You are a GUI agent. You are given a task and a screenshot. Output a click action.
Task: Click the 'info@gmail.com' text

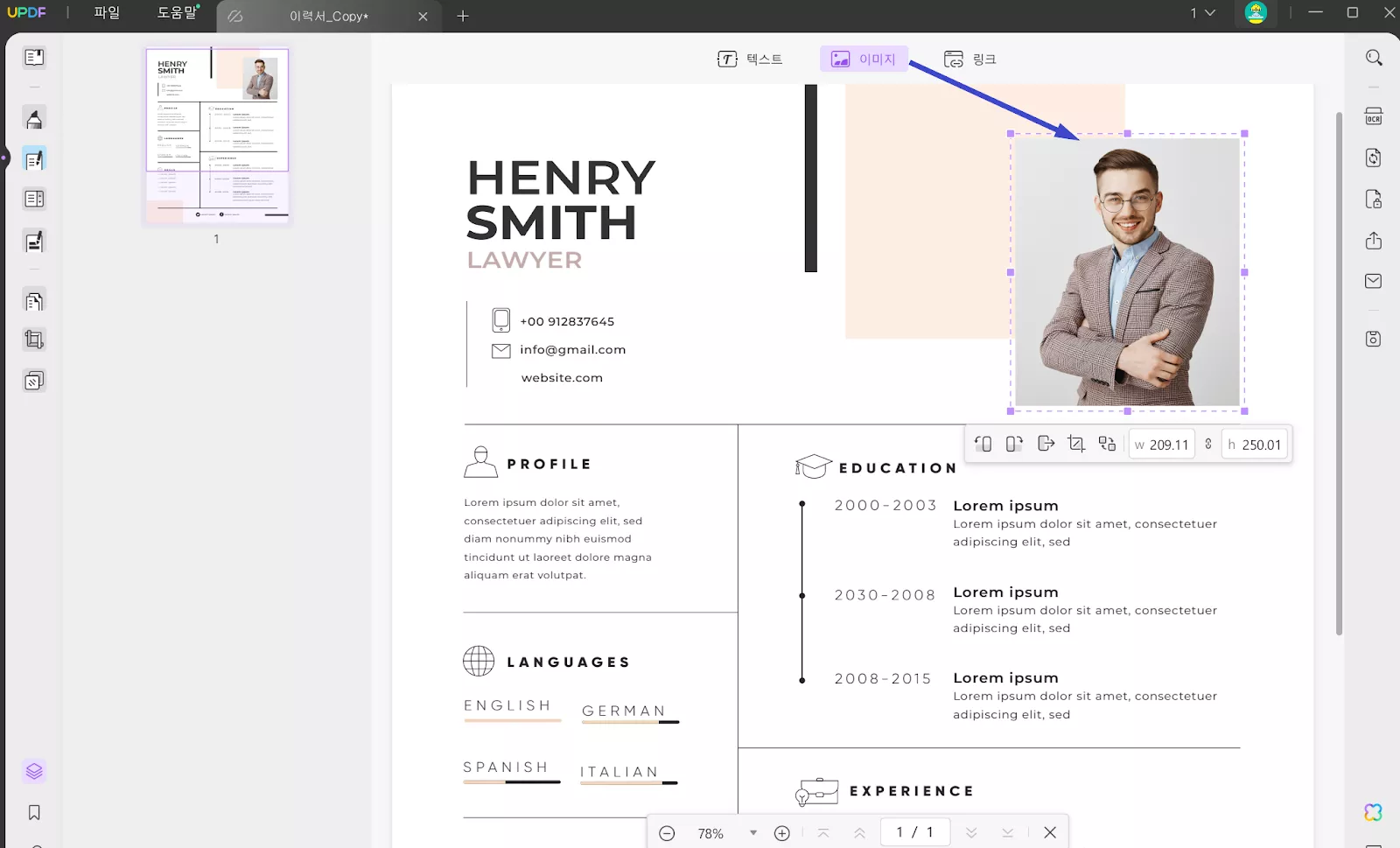point(572,349)
